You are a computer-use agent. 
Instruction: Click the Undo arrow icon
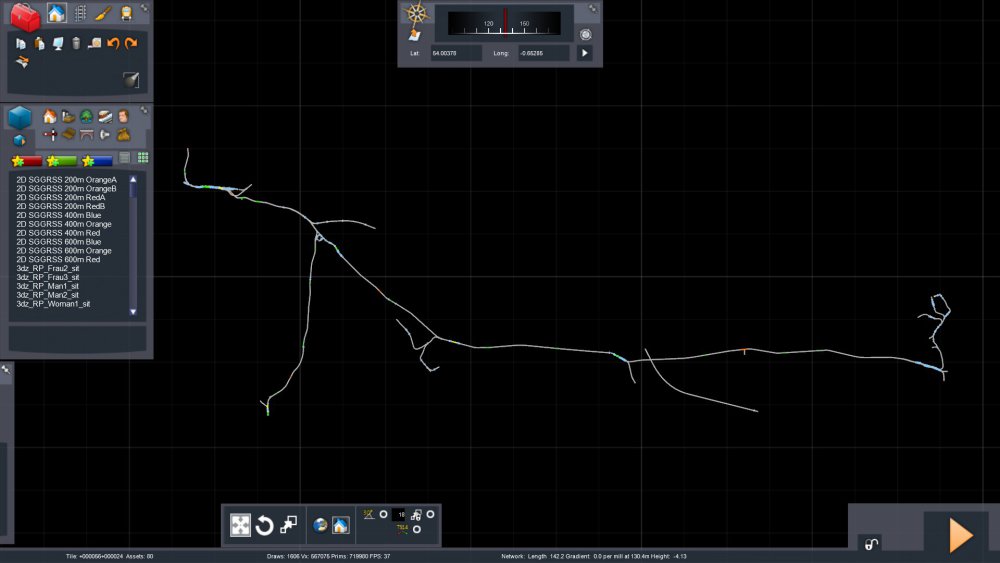point(113,43)
